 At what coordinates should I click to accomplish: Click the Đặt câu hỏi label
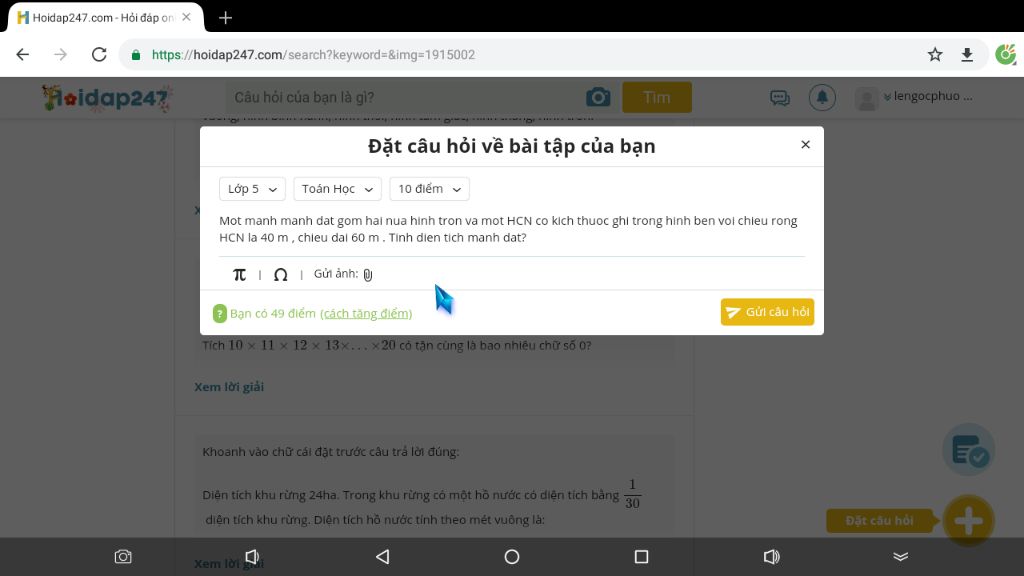click(x=880, y=520)
